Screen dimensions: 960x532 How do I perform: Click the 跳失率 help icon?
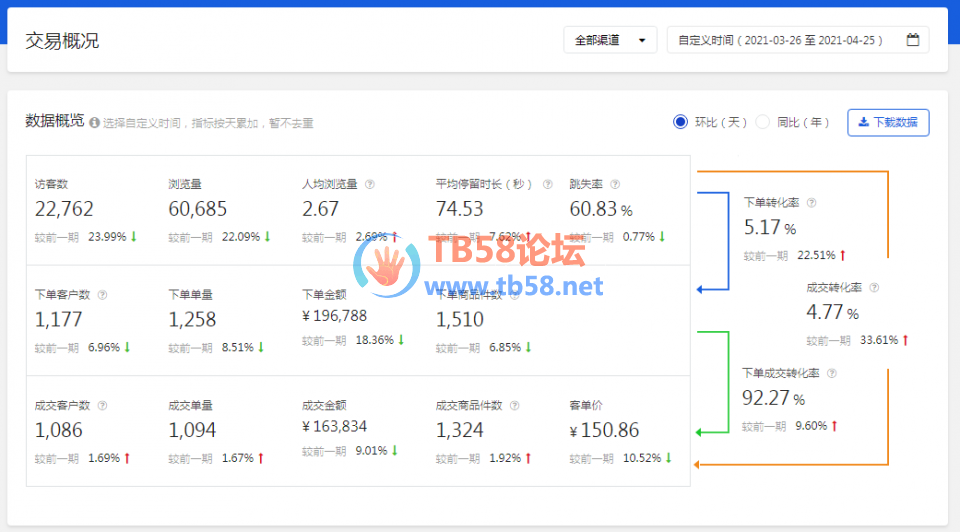click(615, 184)
